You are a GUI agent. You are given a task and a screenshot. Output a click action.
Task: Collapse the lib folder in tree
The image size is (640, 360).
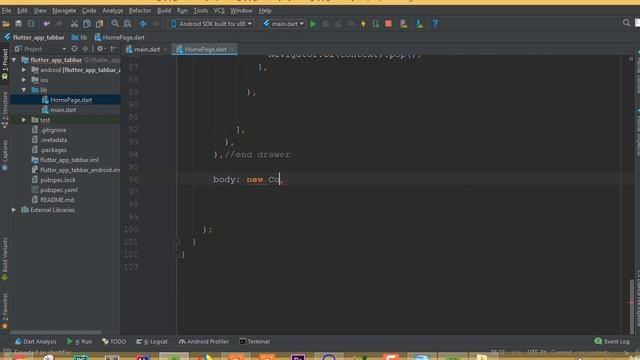[24, 90]
